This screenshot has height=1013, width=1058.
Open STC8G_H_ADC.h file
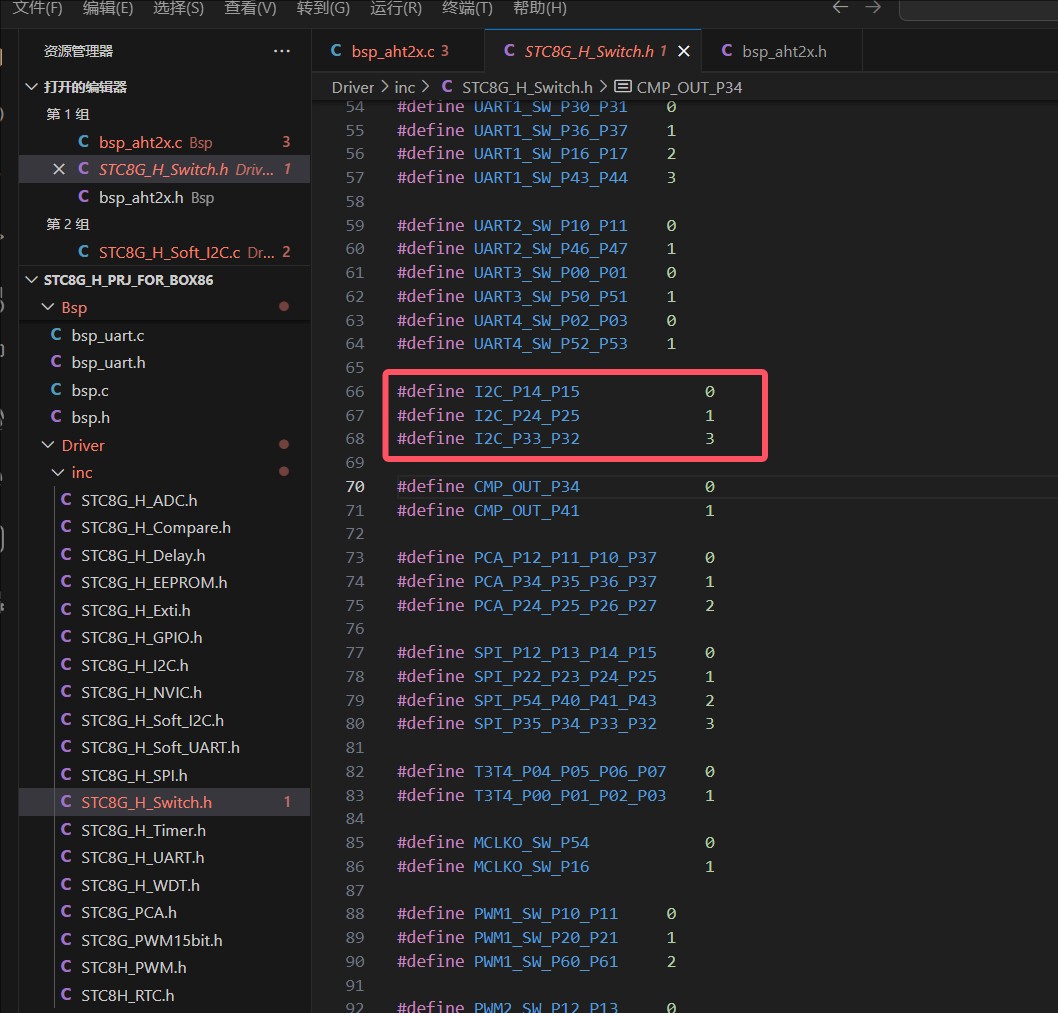pyautogui.click(x=165, y=500)
